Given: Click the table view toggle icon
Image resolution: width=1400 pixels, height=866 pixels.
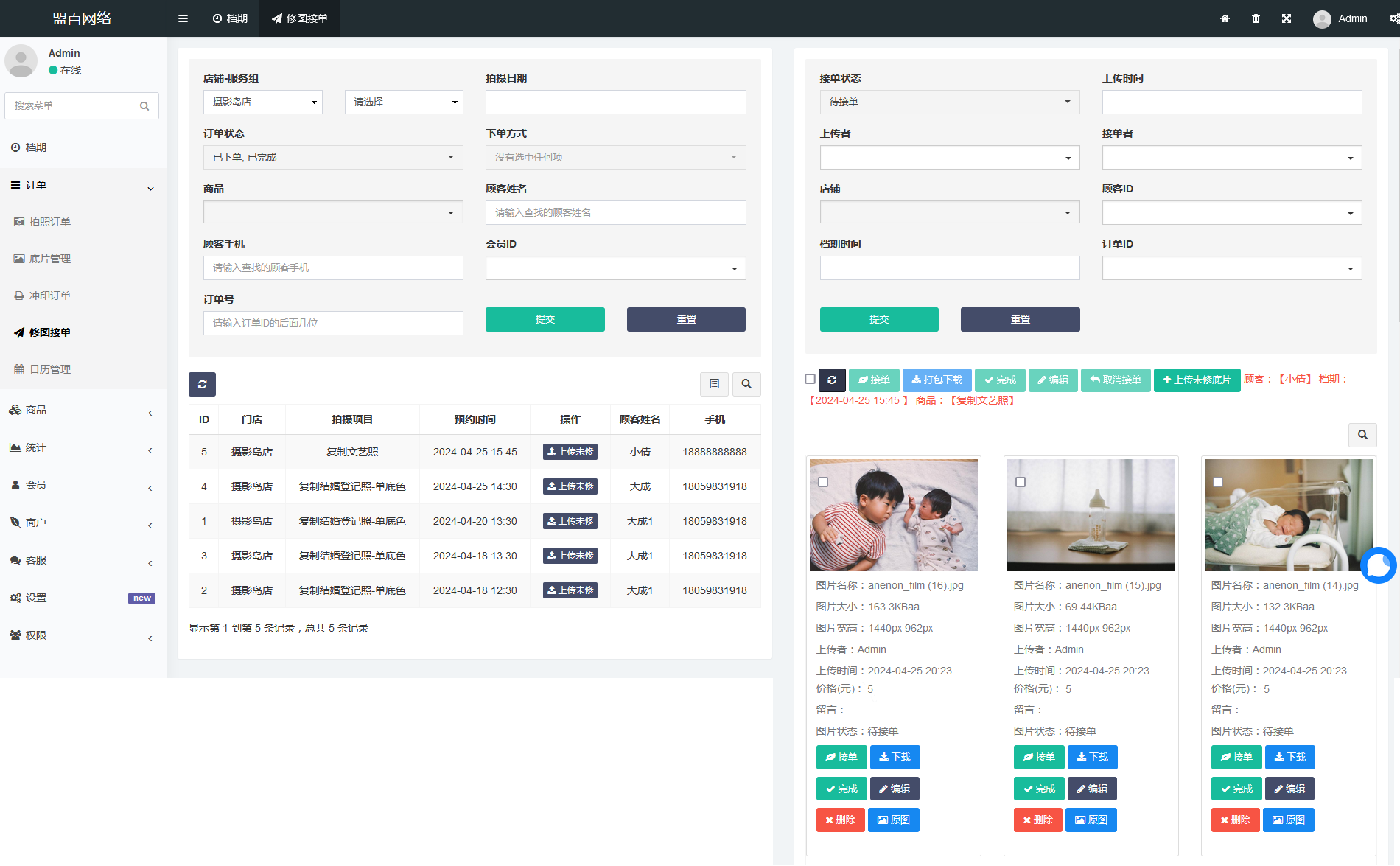Looking at the screenshot, I should tap(714, 384).
